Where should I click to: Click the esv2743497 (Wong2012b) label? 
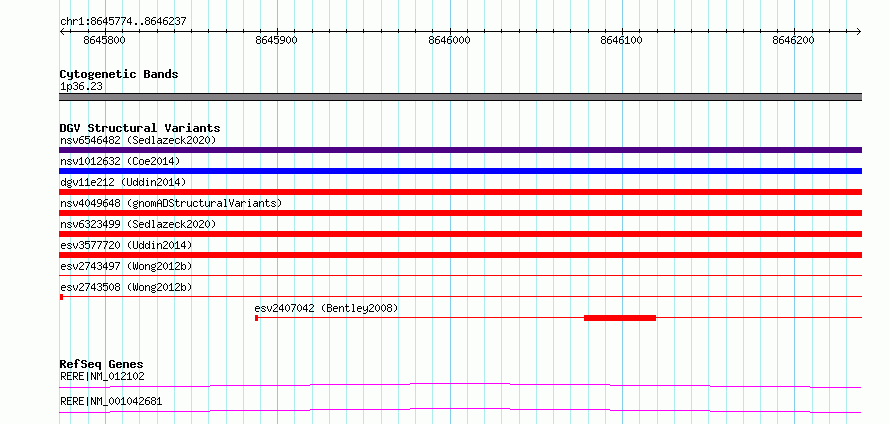click(x=126, y=266)
